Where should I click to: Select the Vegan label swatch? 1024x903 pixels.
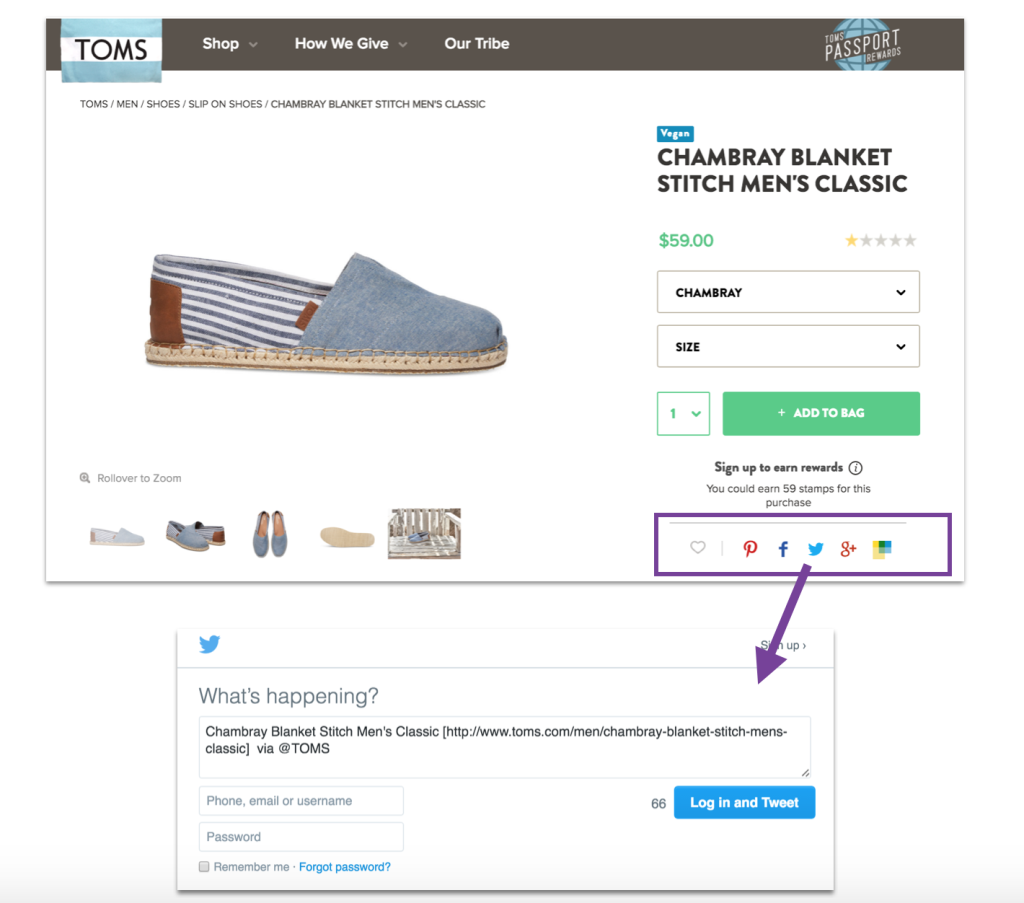coord(675,133)
